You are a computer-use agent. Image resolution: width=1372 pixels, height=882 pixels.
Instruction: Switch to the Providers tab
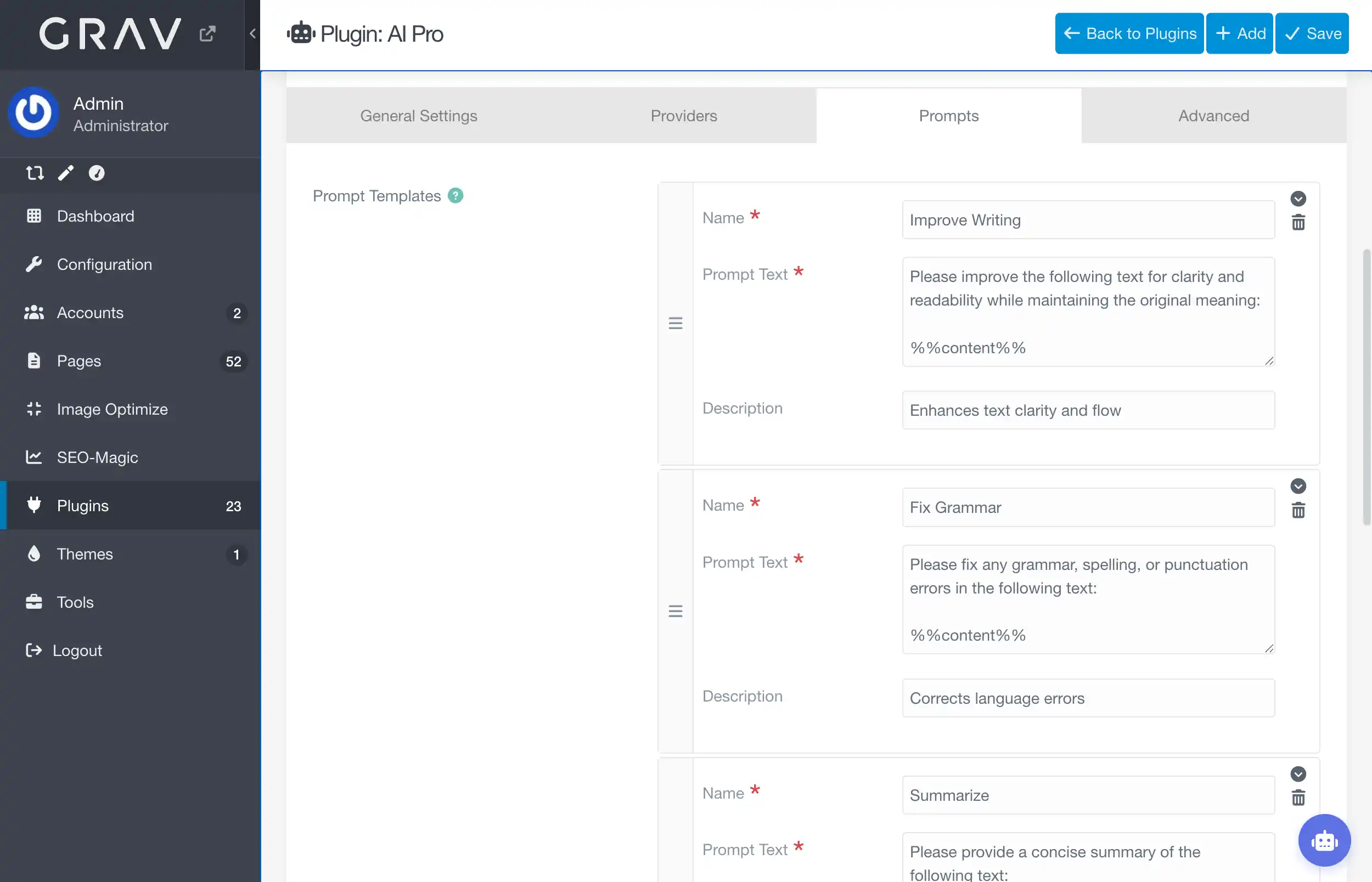coord(683,116)
